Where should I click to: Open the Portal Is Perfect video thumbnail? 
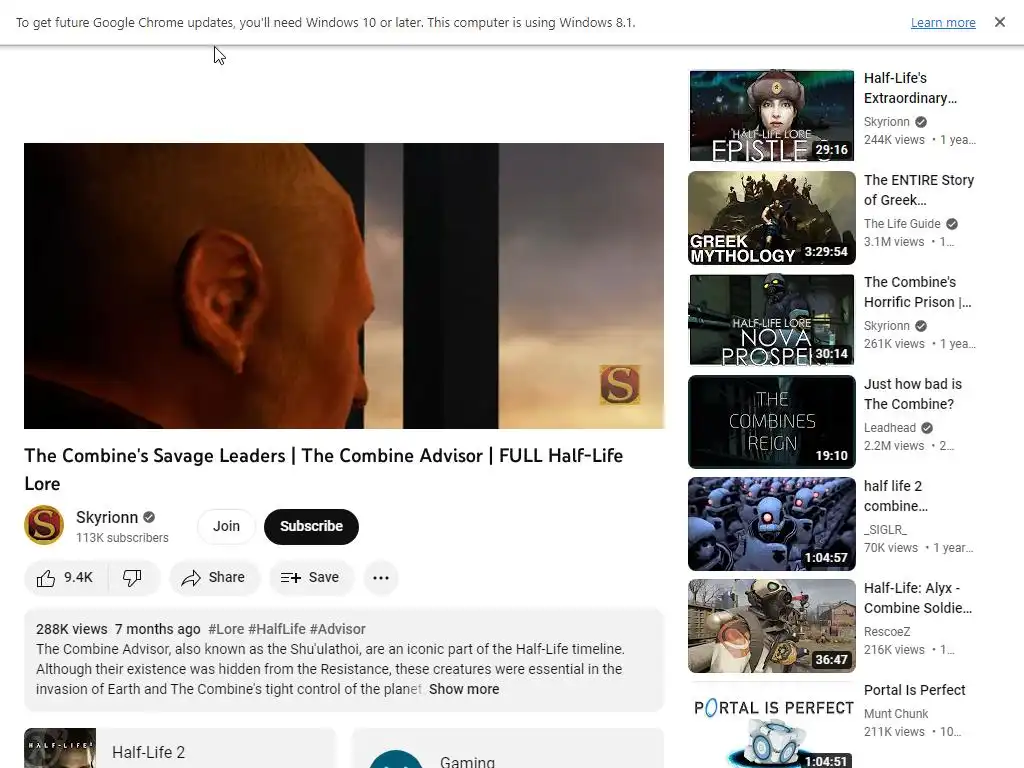[772, 726]
